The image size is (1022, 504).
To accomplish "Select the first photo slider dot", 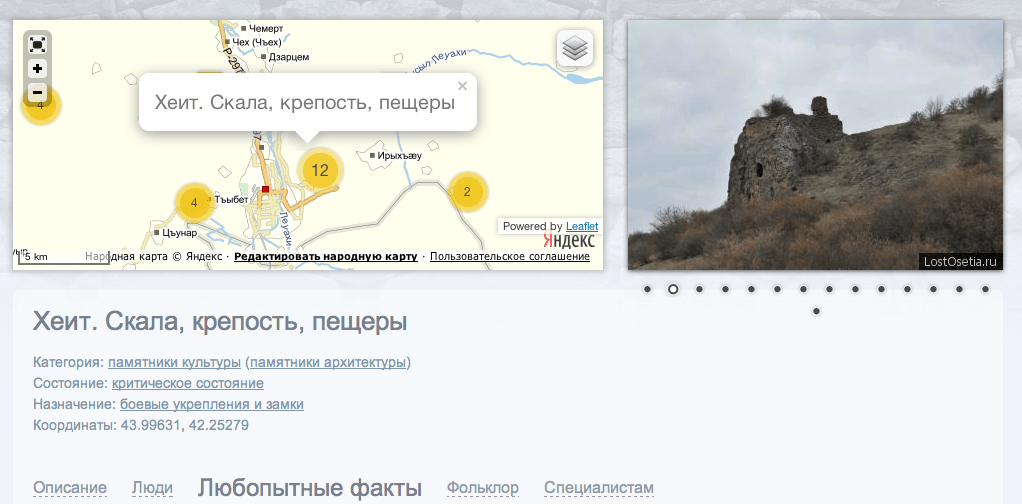I will pyautogui.click(x=647, y=289).
